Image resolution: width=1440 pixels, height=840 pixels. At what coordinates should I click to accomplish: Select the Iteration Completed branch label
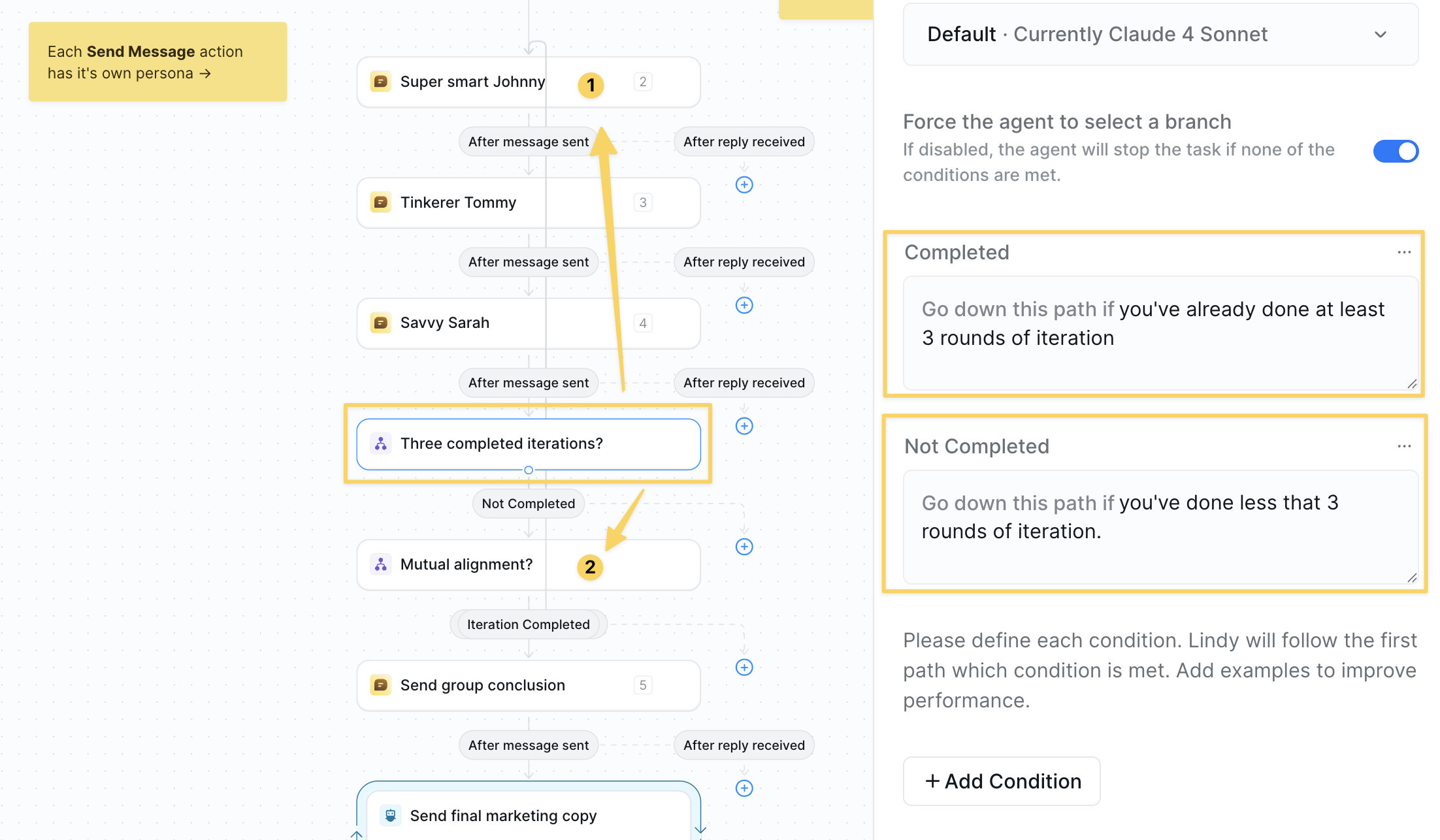pyautogui.click(x=528, y=624)
